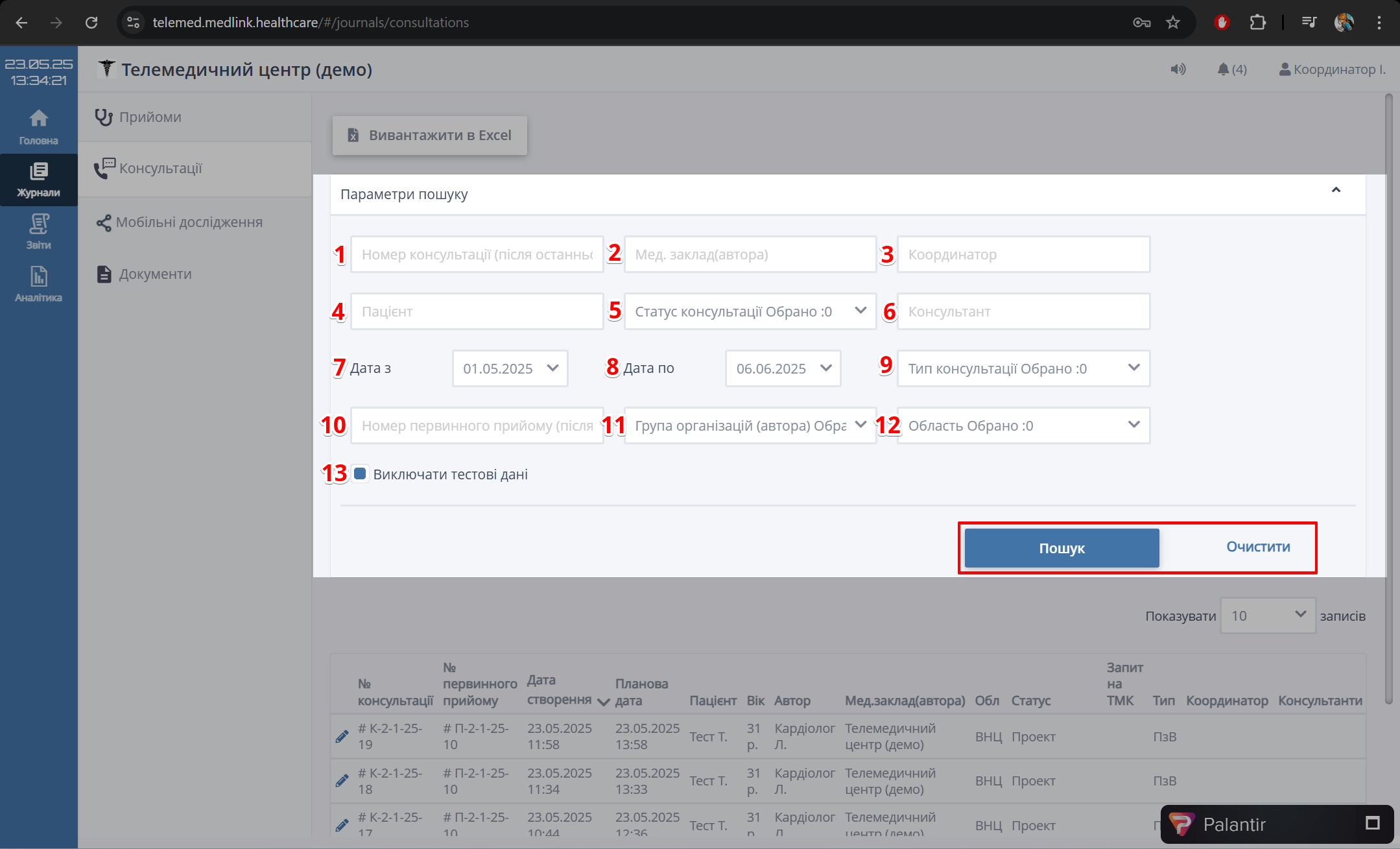Viewport: 1400px width, 849px height.
Task: Click the Очистити link
Action: (x=1257, y=547)
